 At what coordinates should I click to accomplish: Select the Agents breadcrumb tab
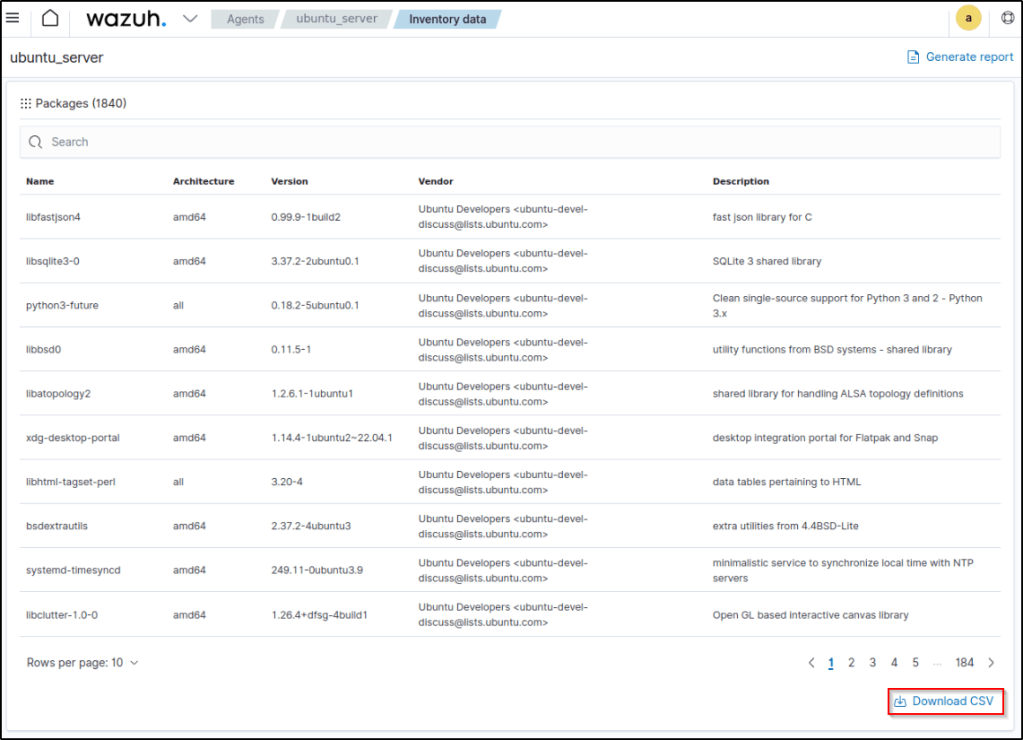click(244, 19)
